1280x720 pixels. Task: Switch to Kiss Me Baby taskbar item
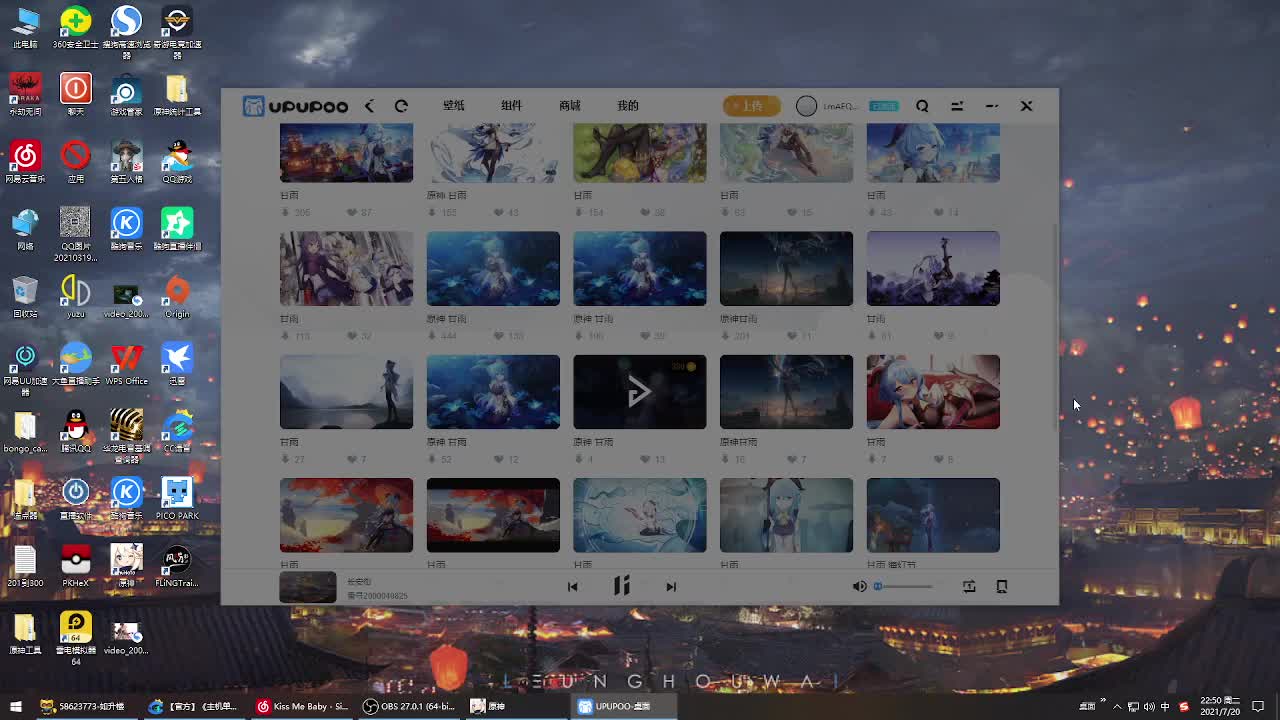(x=302, y=706)
